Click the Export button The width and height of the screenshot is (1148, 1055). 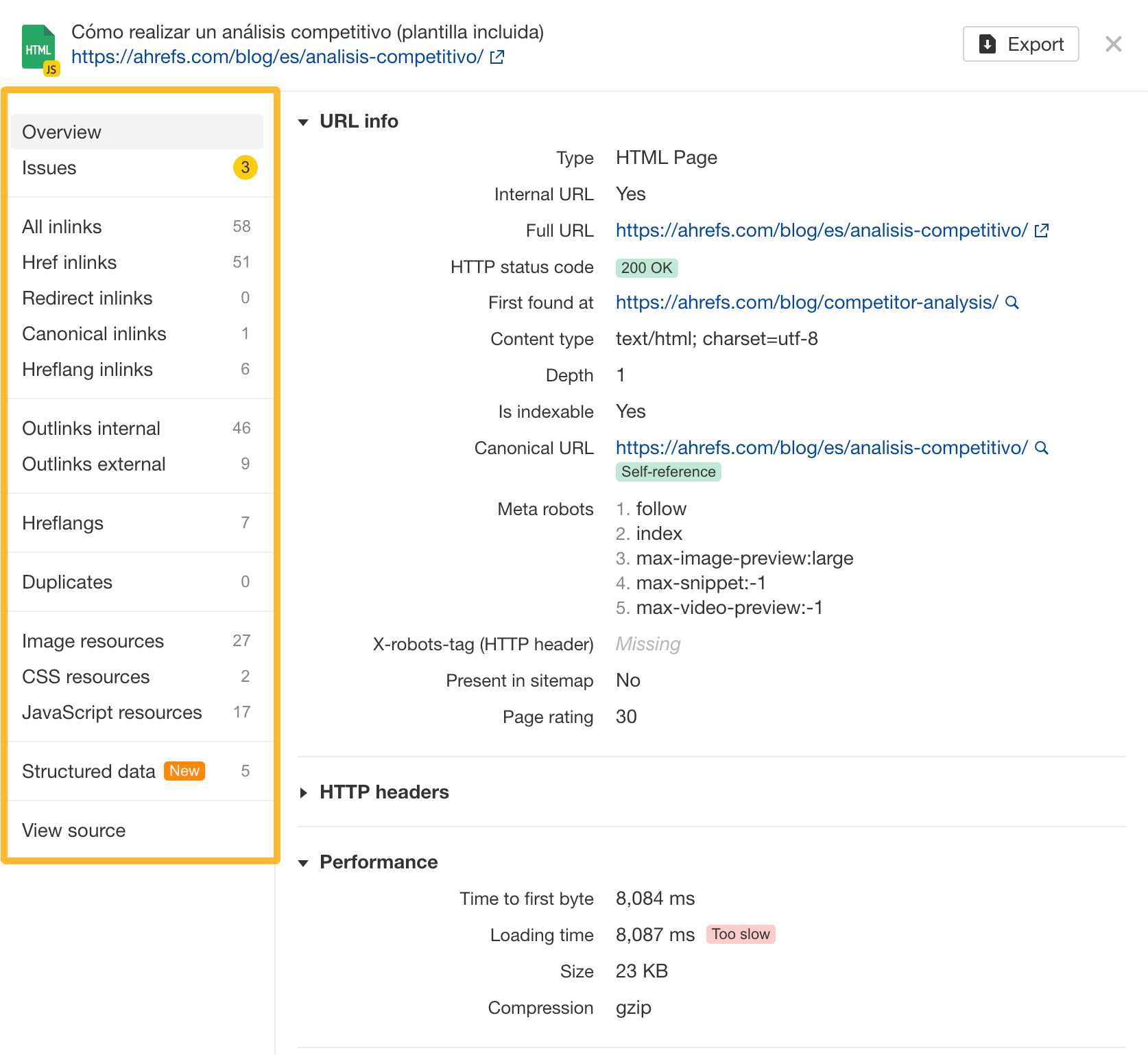pyautogui.click(x=1020, y=43)
